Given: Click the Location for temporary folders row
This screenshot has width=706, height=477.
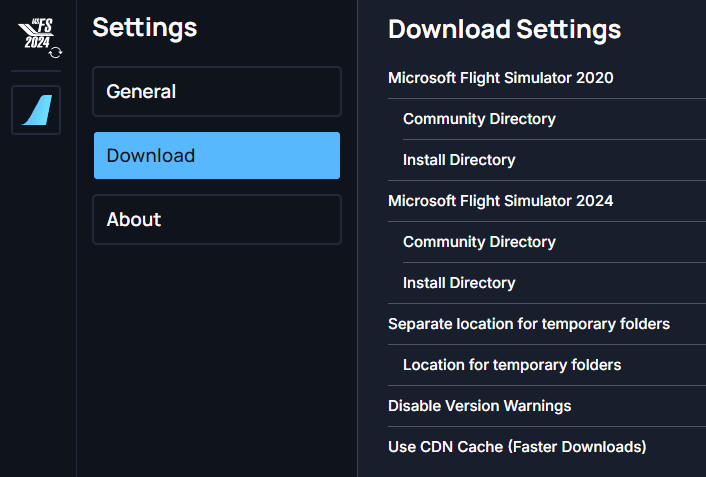Looking at the screenshot, I should point(512,365).
